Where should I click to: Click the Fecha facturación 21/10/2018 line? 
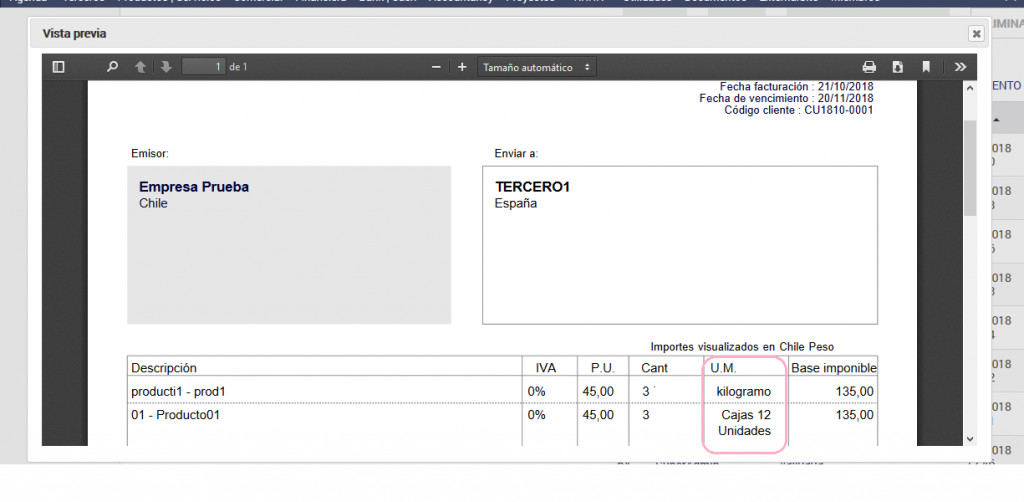tap(797, 86)
